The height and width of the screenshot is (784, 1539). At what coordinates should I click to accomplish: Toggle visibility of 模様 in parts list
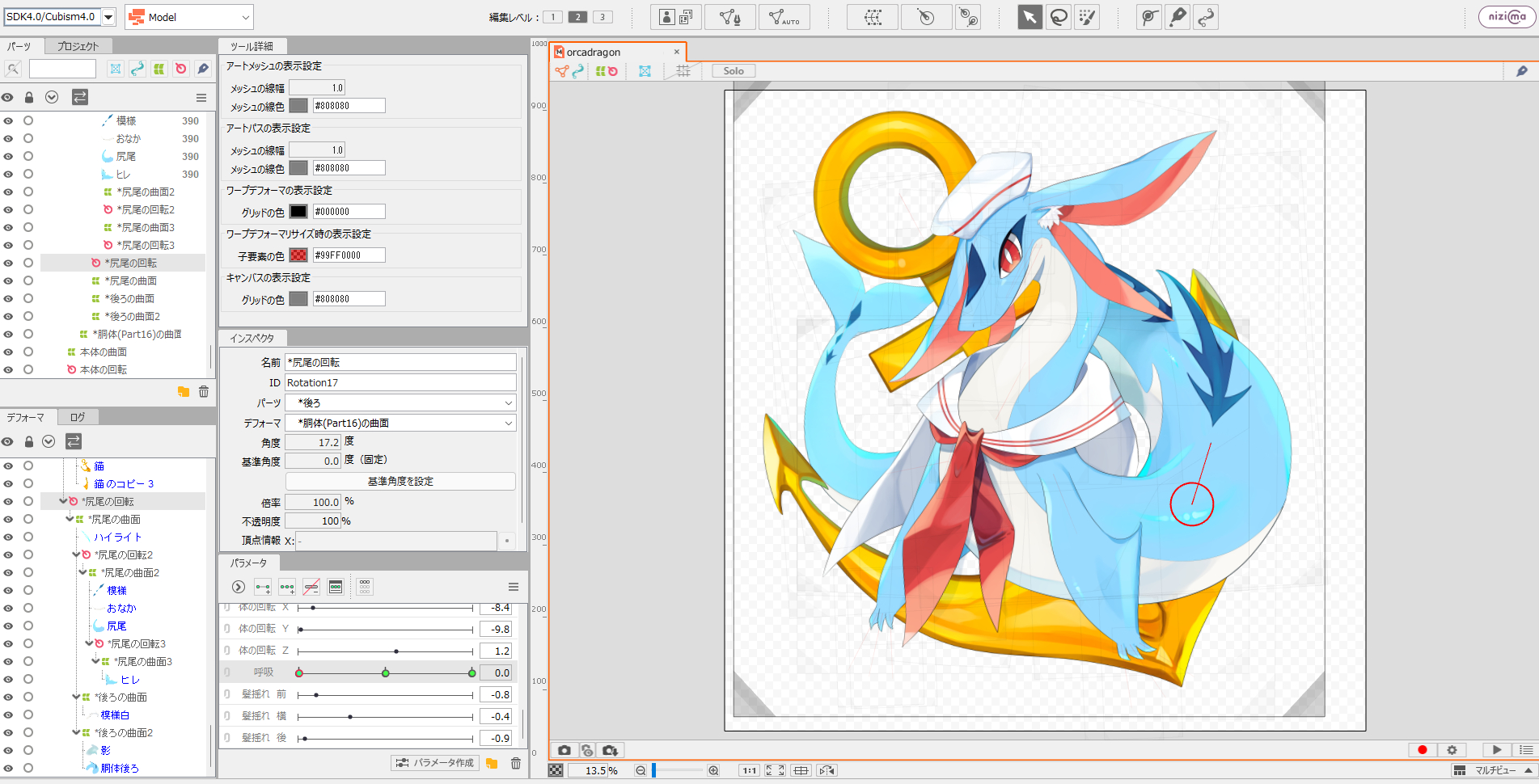8,121
